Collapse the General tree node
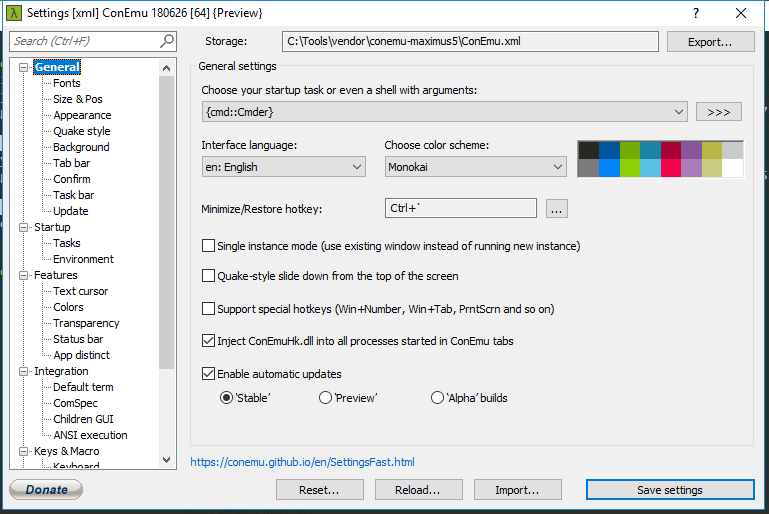769x514 pixels. point(24,67)
